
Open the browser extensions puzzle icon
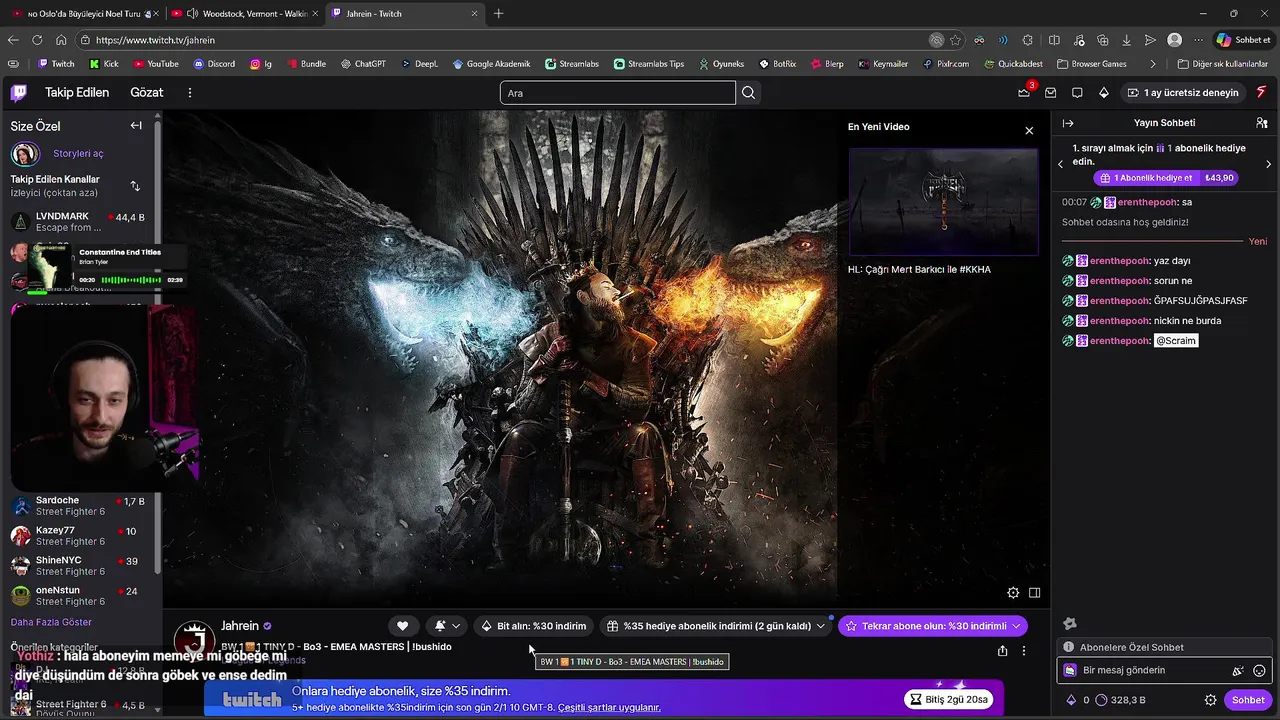click(x=1028, y=40)
